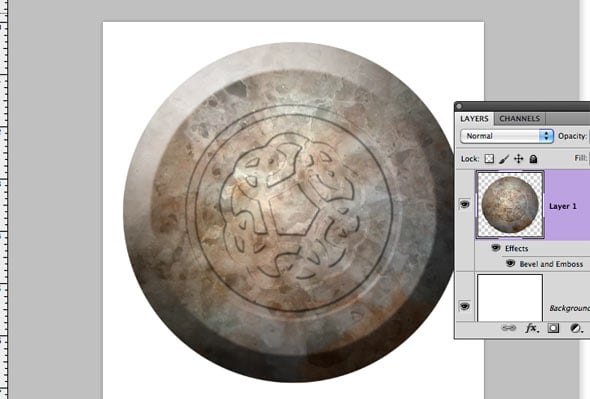Click the lock all padlock icon
Screen dimensions: 590x399
point(533,159)
